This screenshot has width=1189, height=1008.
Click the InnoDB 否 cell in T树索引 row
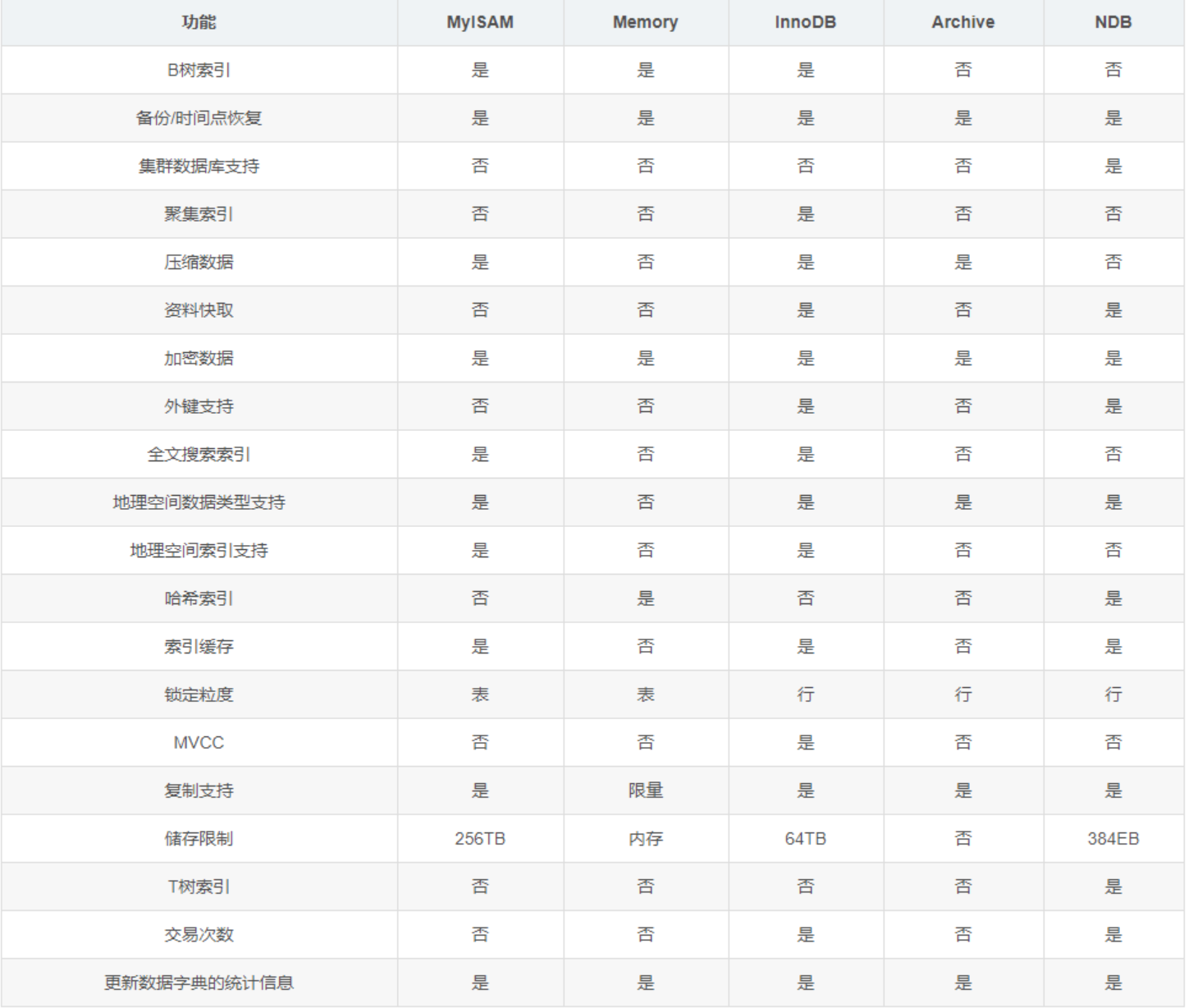(x=805, y=887)
